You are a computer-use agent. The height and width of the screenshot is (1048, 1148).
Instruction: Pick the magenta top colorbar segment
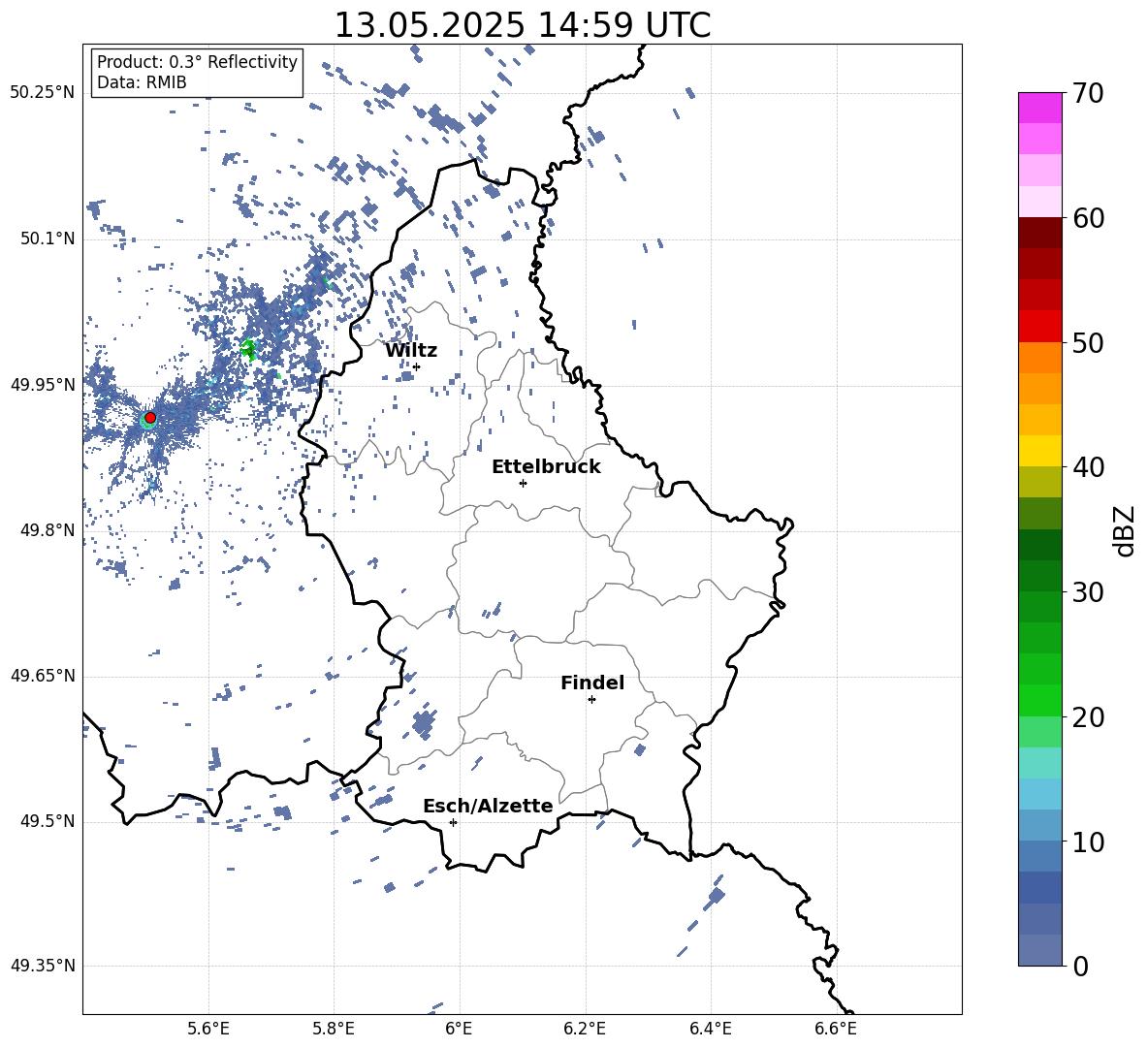tap(1039, 109)
